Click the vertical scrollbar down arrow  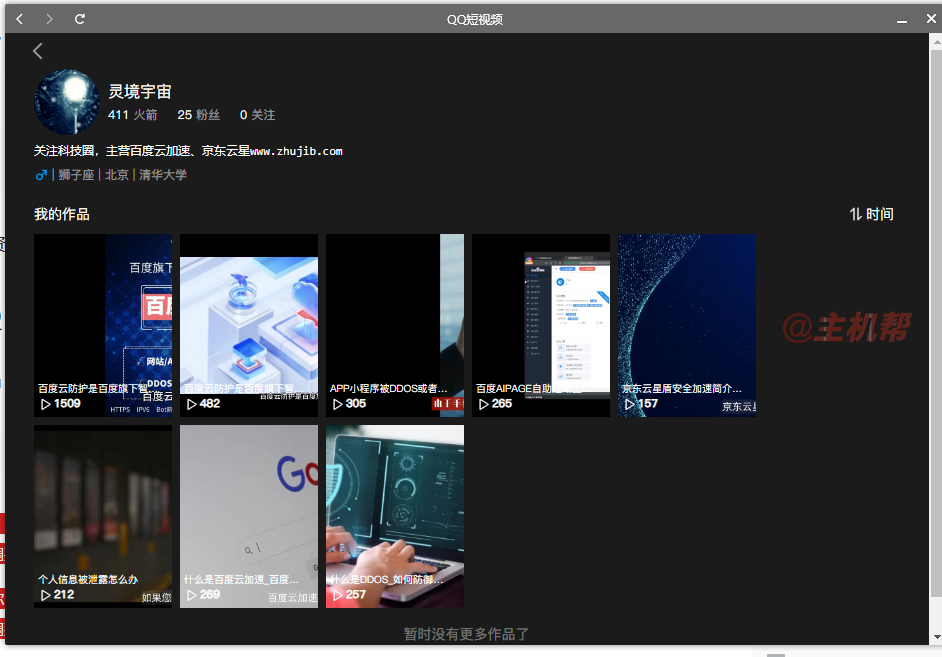(x=936, y=637)
